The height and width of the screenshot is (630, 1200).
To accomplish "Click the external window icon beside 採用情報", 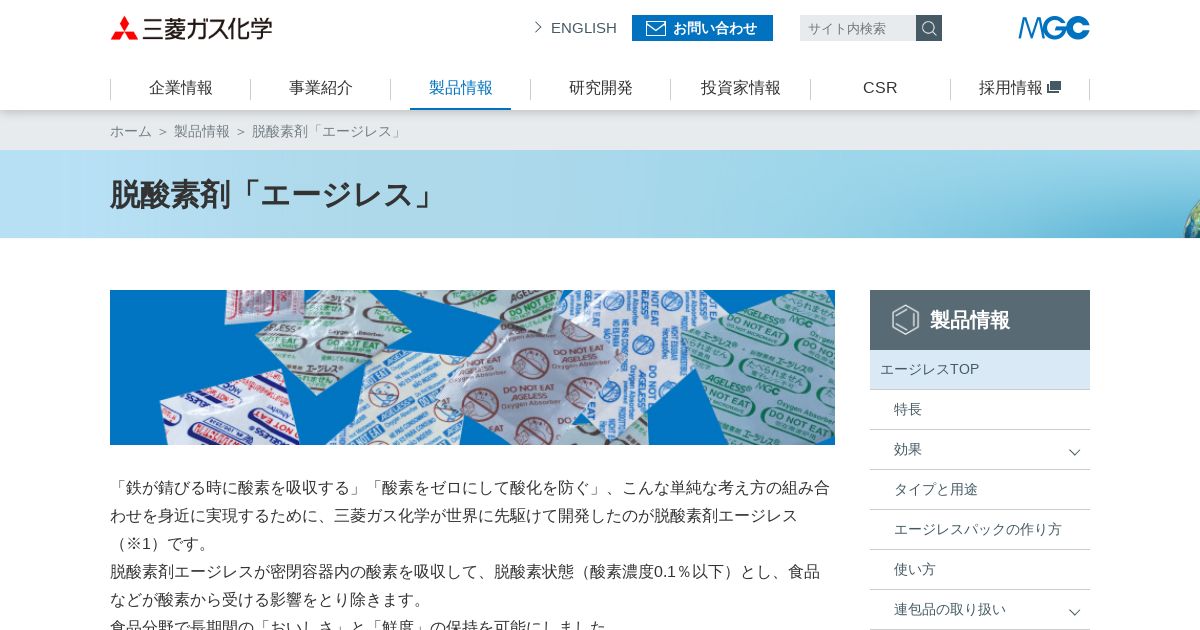I will (1054, 88).
